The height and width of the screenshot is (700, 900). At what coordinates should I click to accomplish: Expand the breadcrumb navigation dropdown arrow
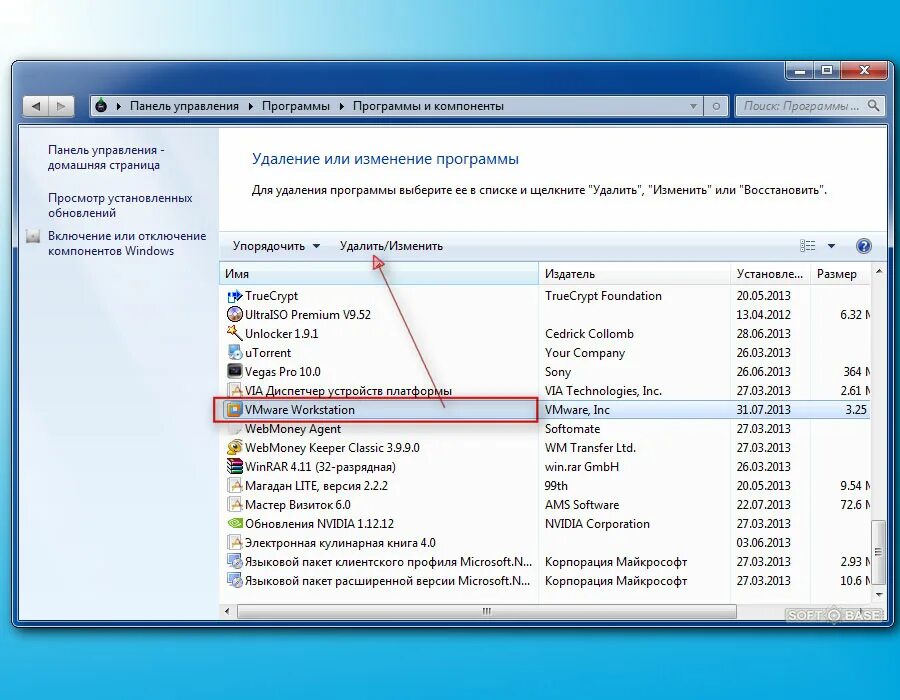coord(694,105)
